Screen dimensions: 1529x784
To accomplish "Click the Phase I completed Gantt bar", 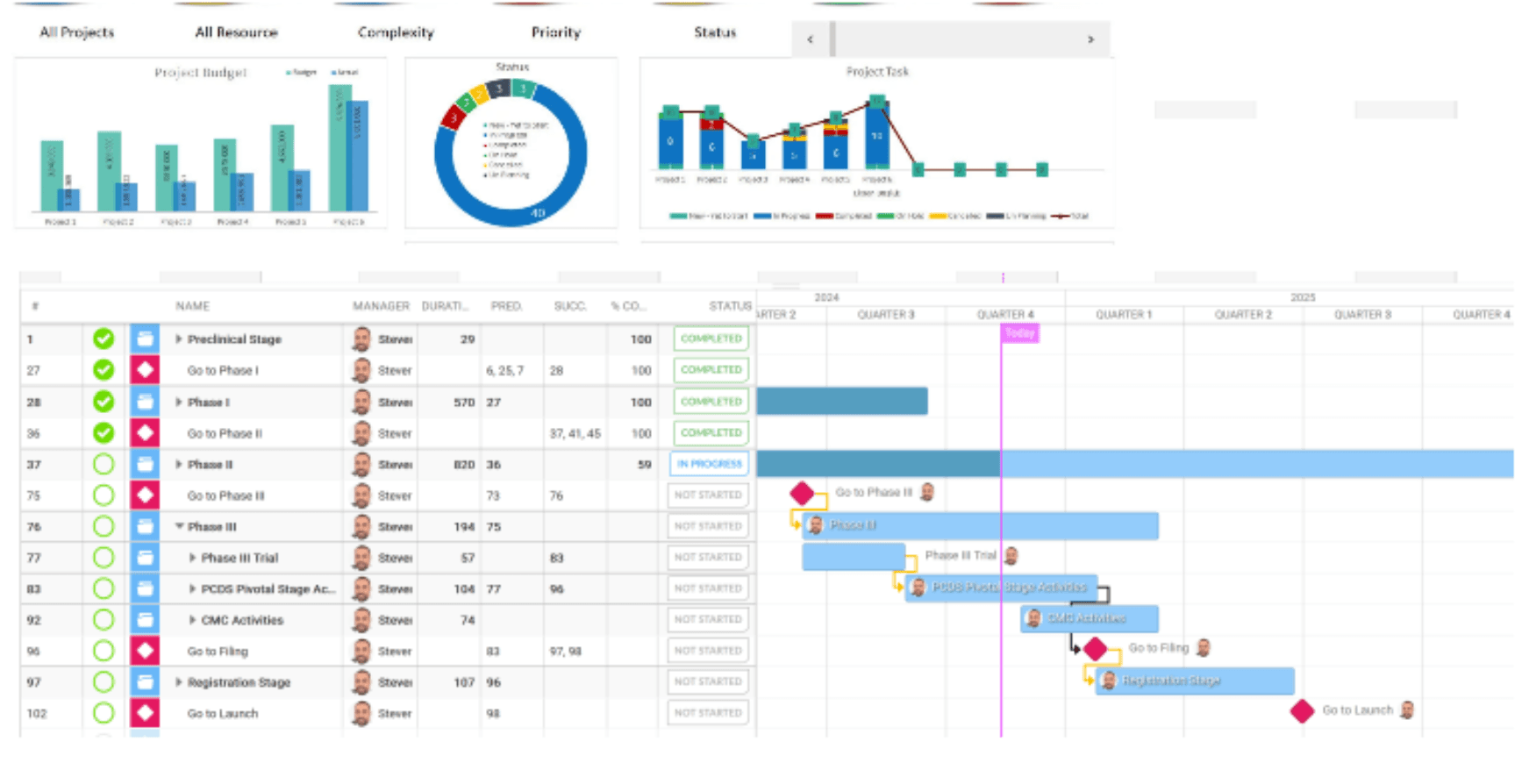I will pos(842,401).
